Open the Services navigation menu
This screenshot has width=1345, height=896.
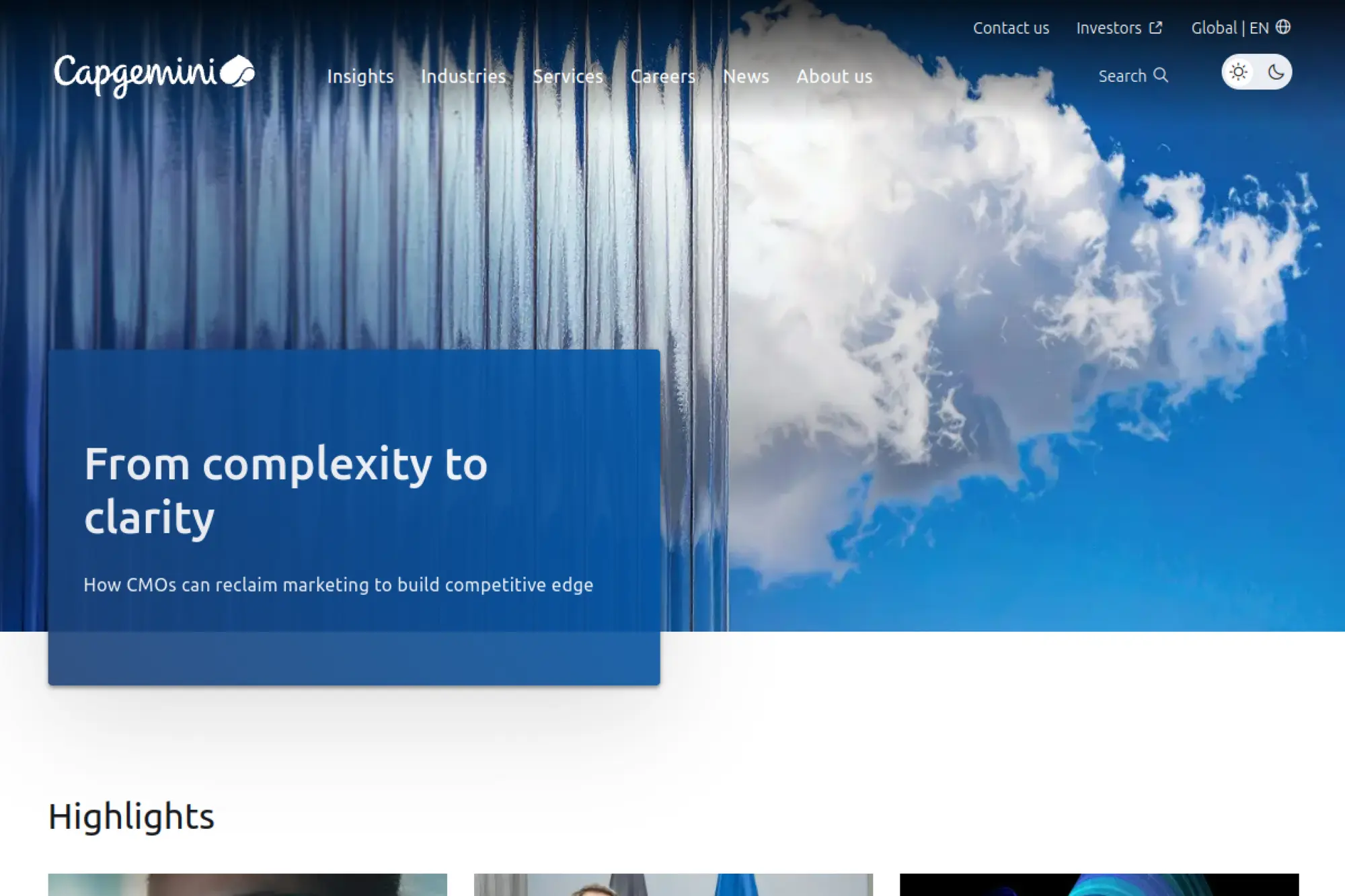point(568,77)
